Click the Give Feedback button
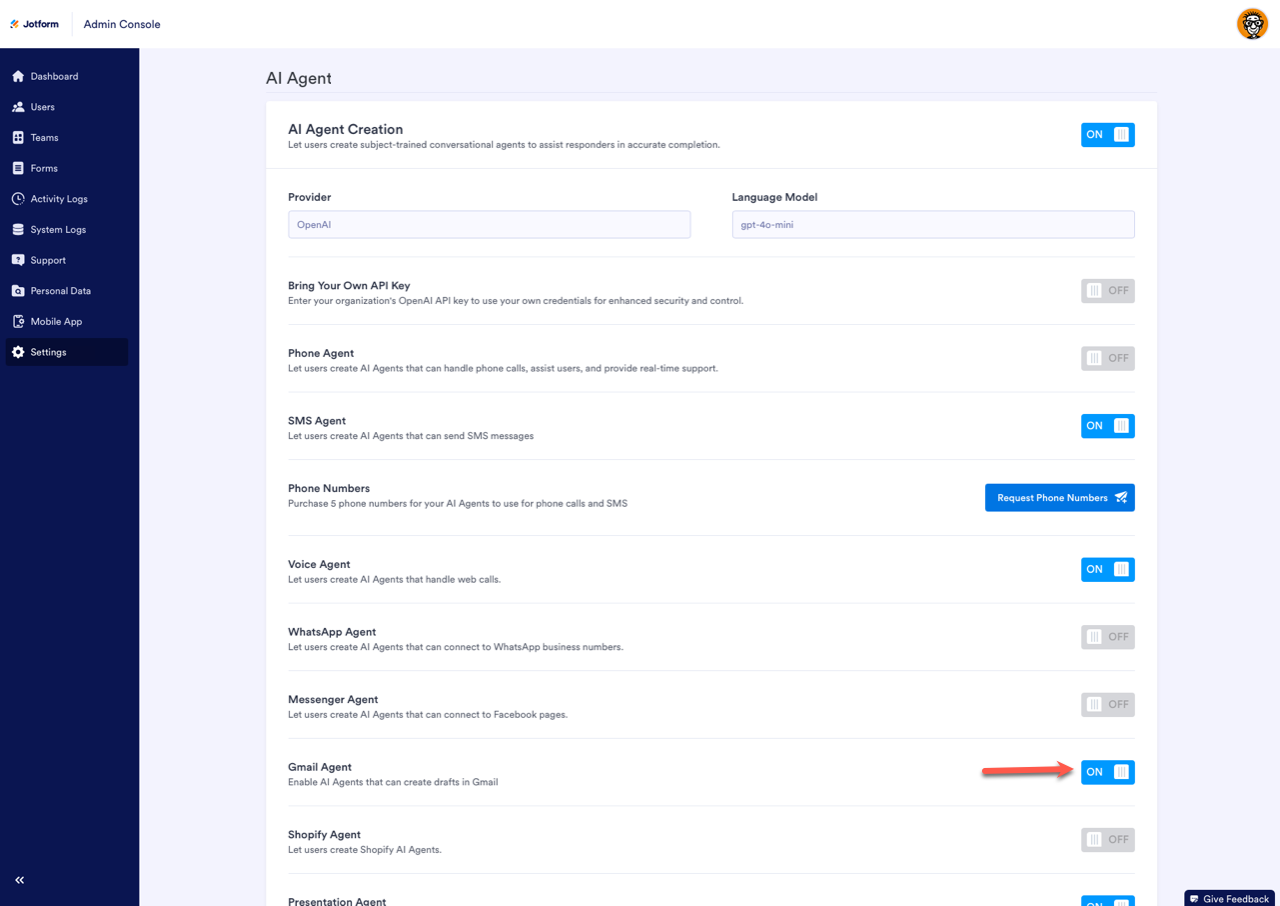 pyautogui.click(x=1229, y=899)
